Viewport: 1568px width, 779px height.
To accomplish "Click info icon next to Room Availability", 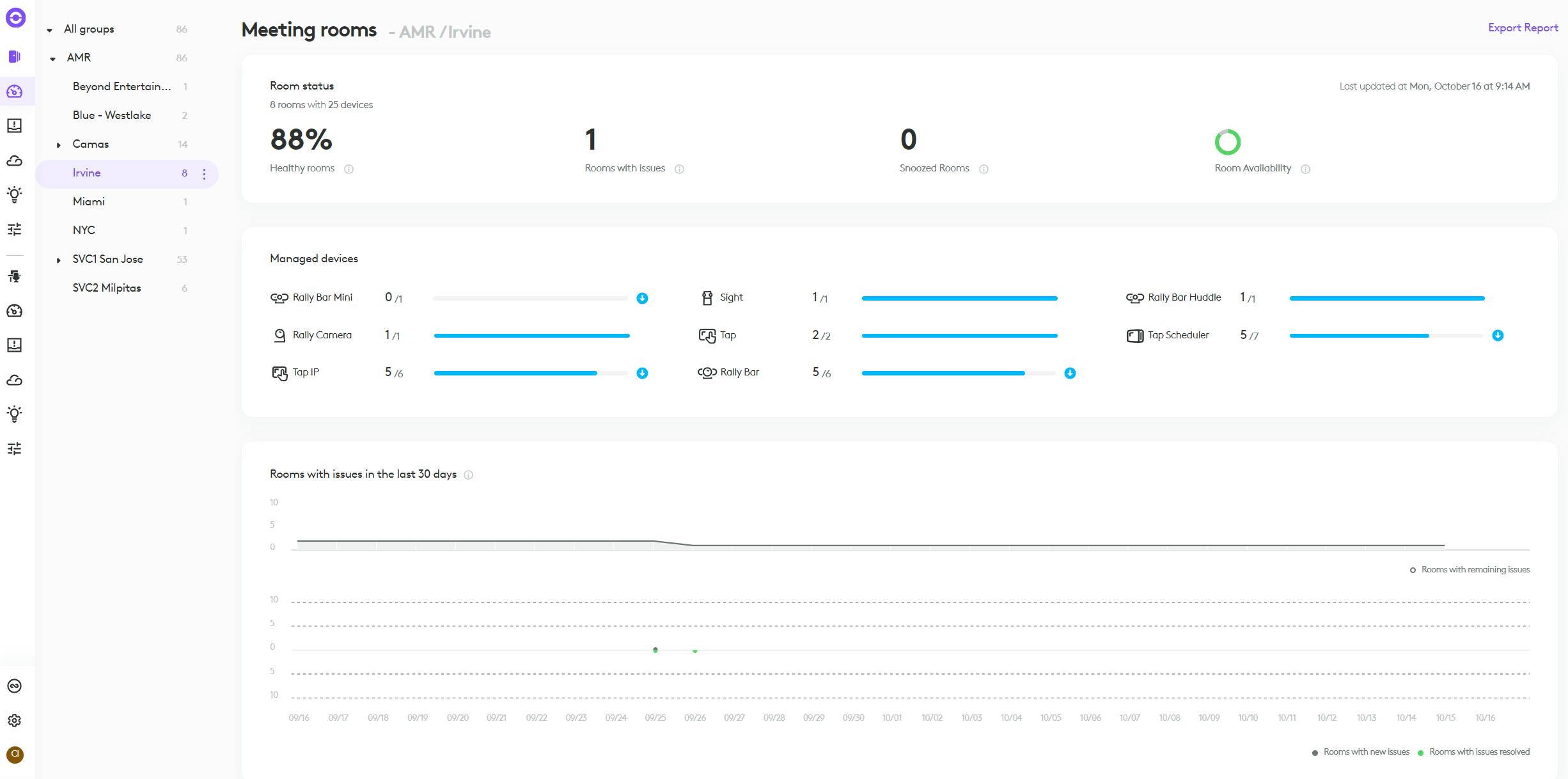I will pyautogui.click(x=1305, y=169).
